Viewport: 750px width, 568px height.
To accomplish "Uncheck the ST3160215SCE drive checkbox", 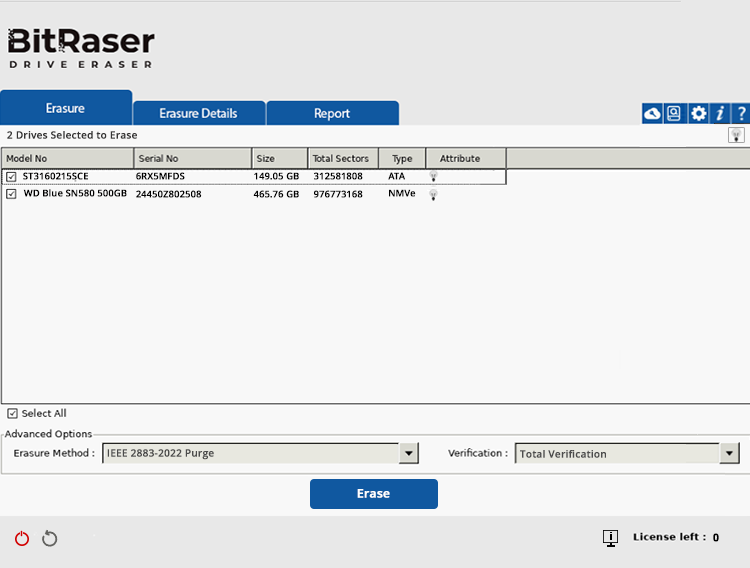I will click(11, 177).
